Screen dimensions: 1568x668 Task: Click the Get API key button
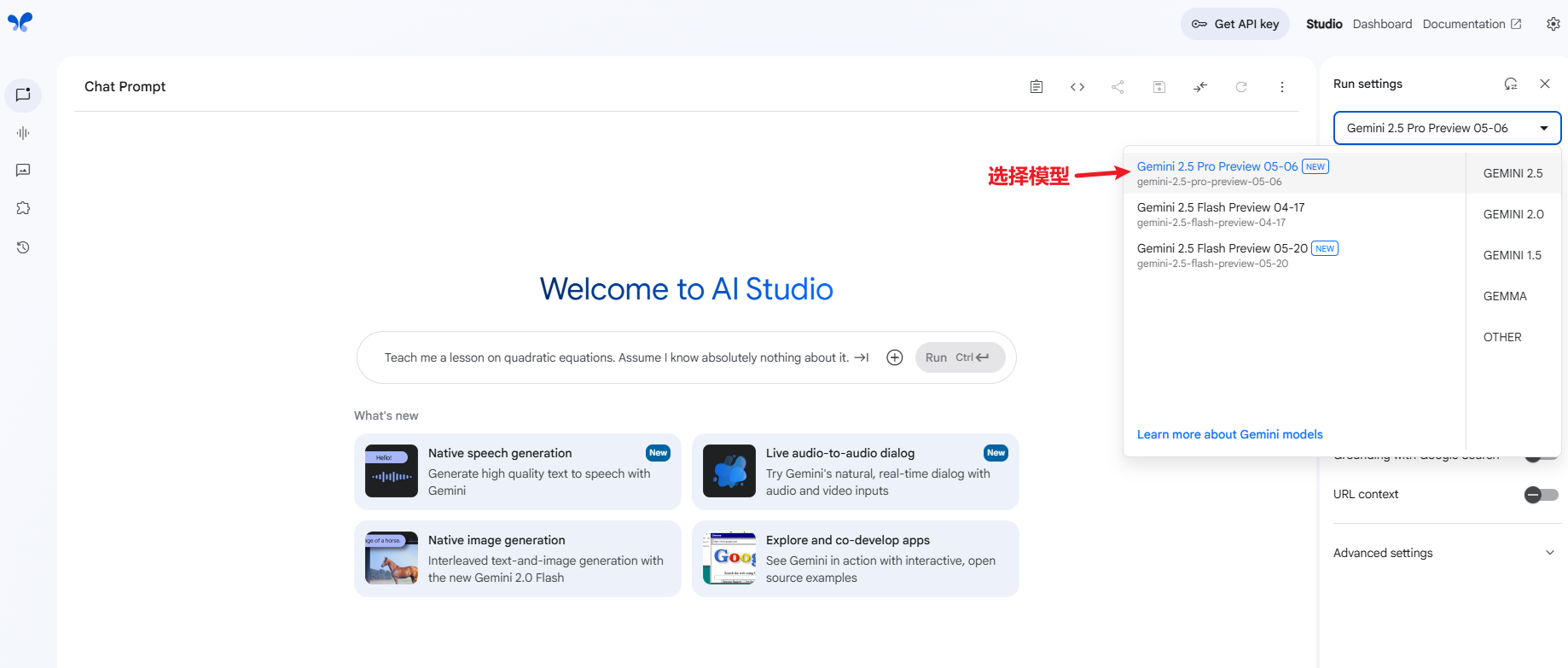click(1234, 24)
